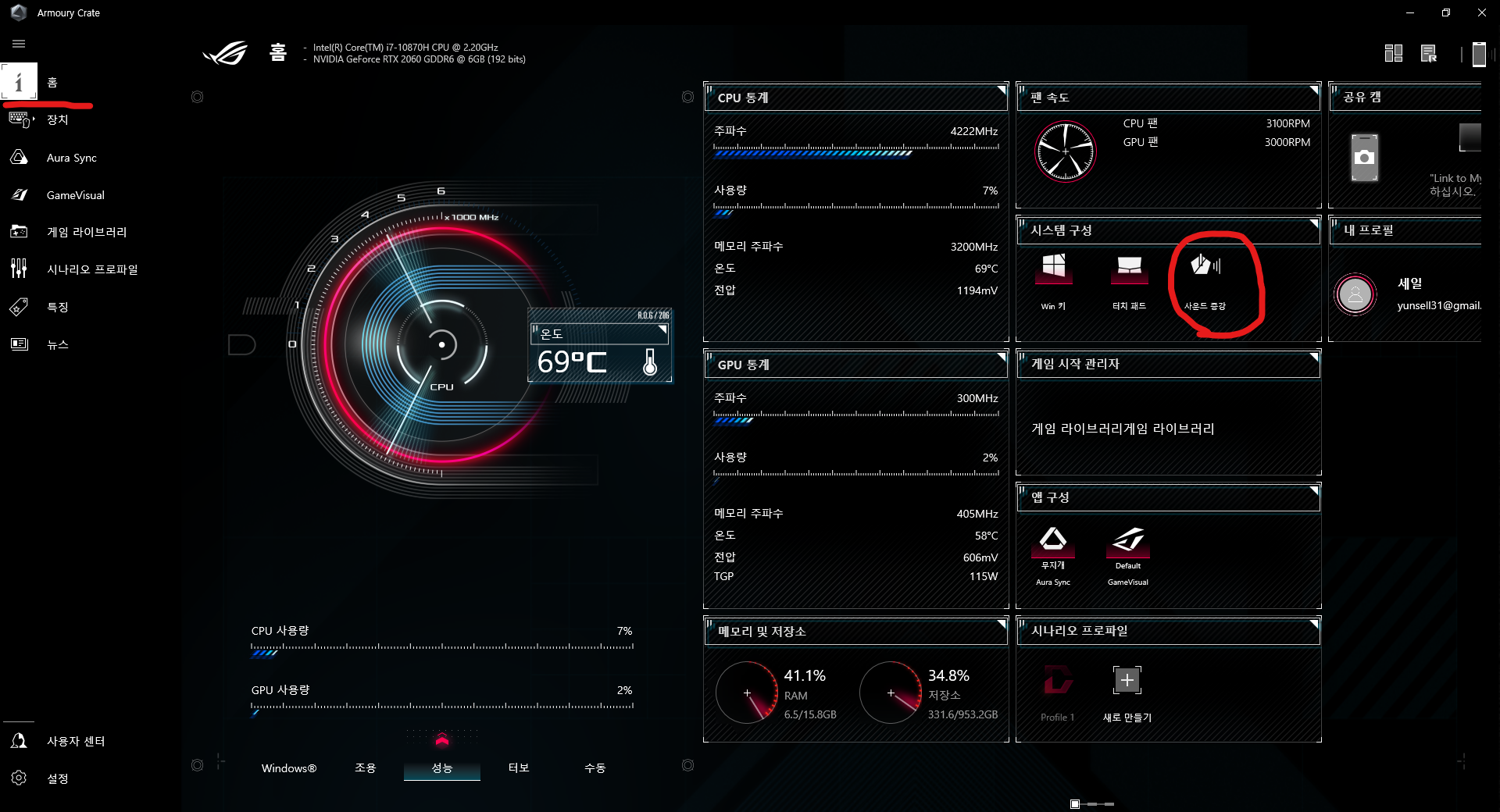1500x812 pixels.
Task: Click the CPU 전압 1194mV value
Action: (977, 290)
